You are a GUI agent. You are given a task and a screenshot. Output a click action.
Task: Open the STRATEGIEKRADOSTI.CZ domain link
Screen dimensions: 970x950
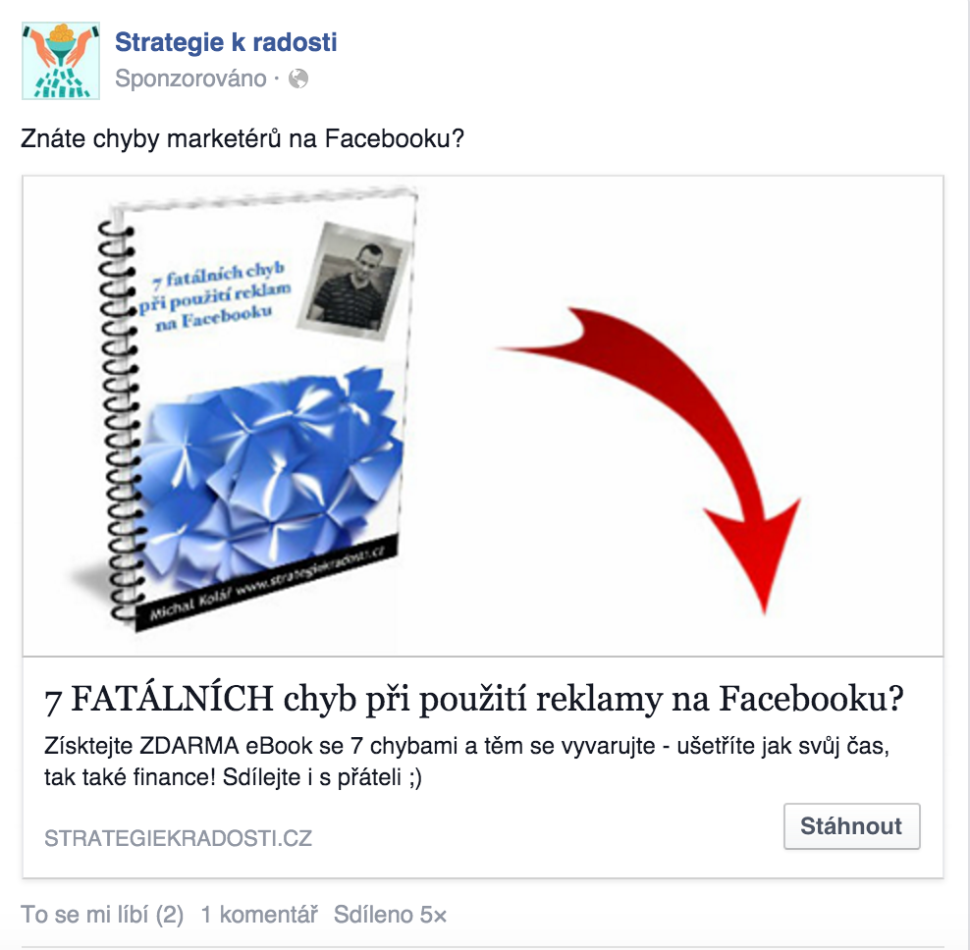(x=178, y=838)
